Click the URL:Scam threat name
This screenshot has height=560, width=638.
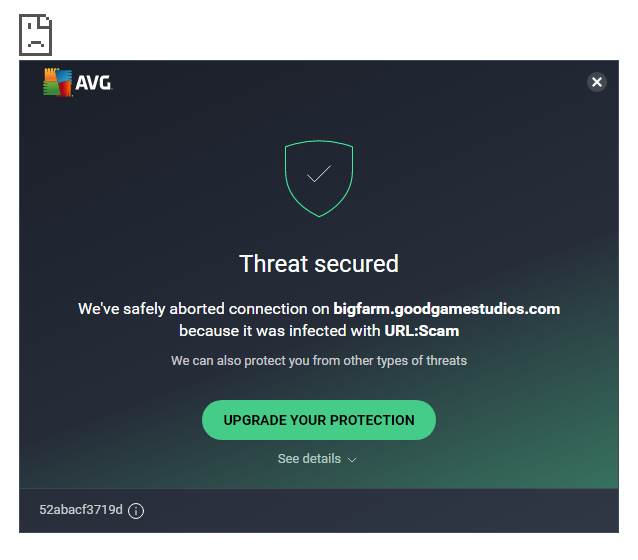(421, 330)
